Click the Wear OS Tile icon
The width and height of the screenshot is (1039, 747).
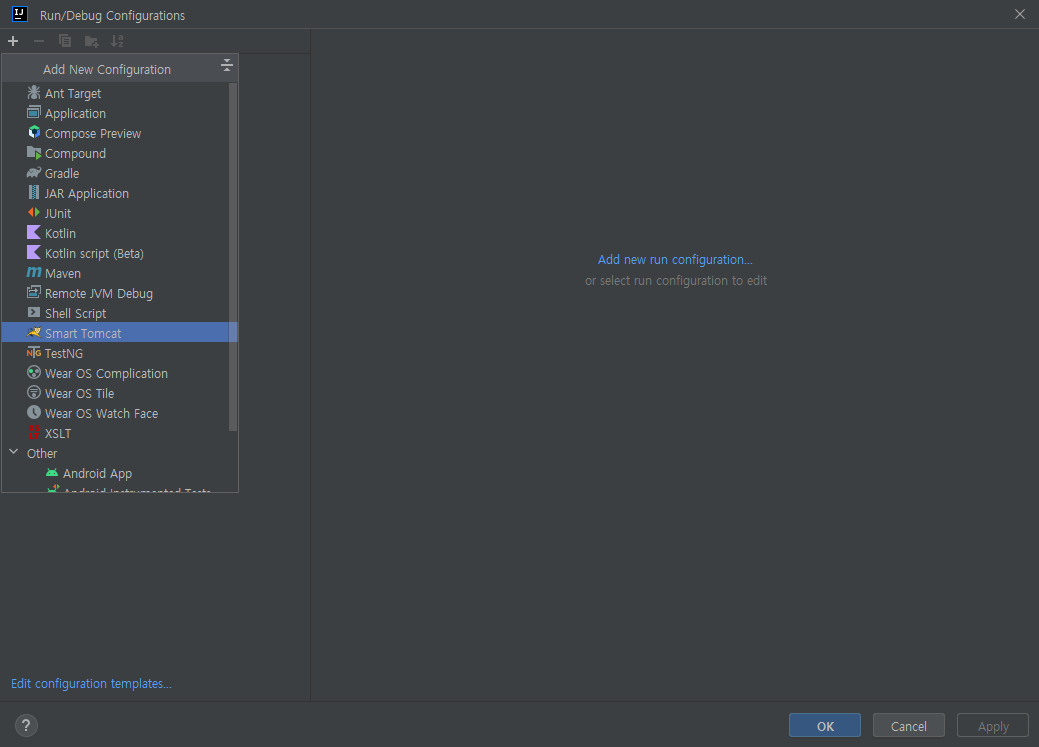(x=34, y=392)
